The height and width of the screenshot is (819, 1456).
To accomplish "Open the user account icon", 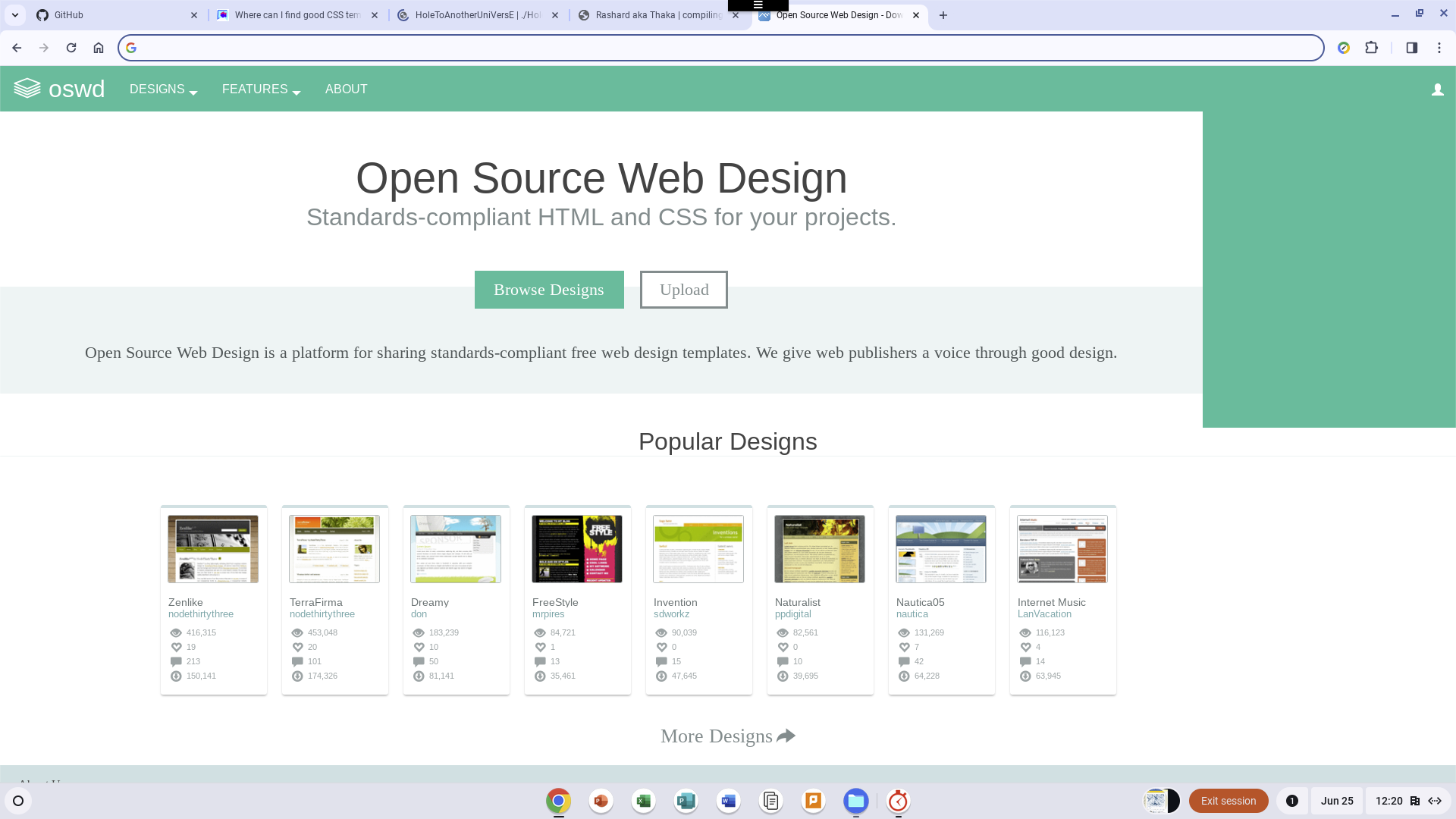I will (1437, 89).
